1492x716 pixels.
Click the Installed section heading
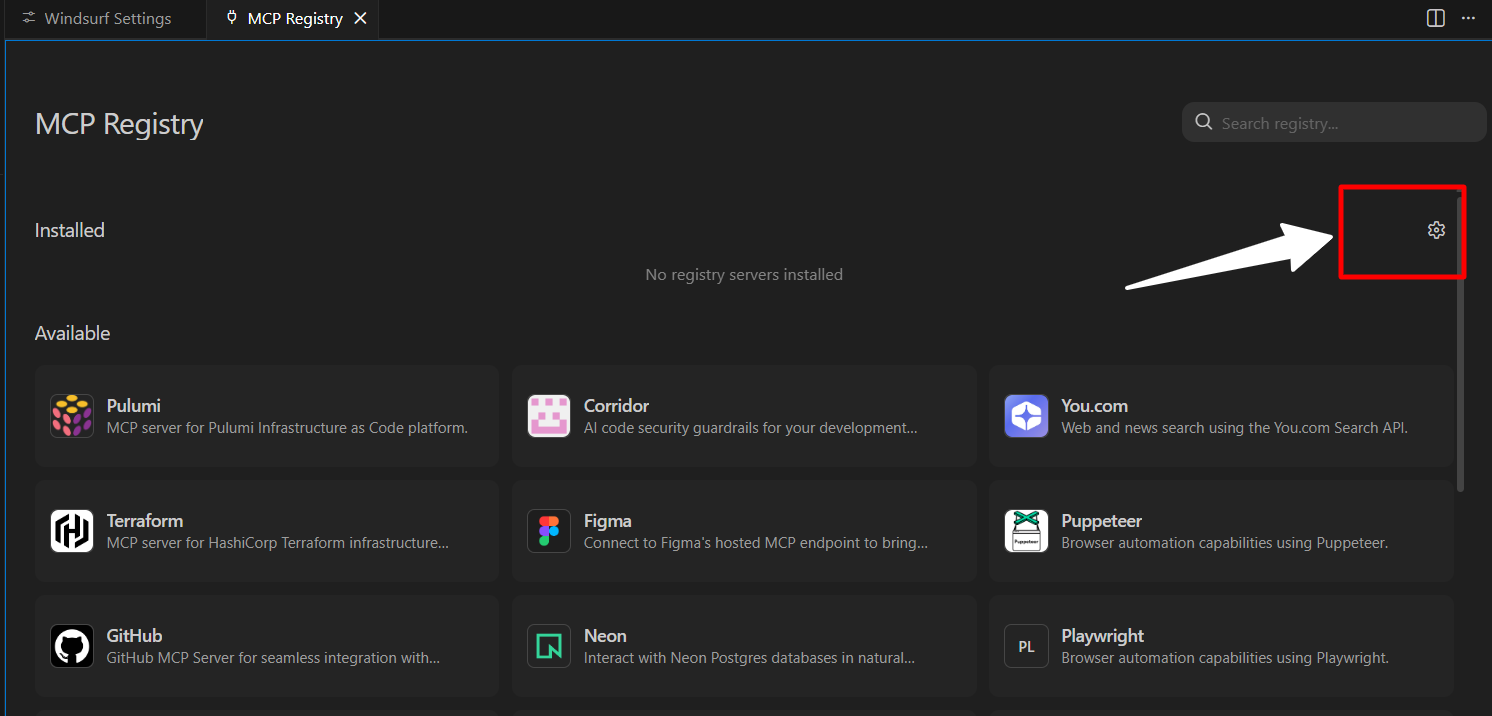(70, 230)
